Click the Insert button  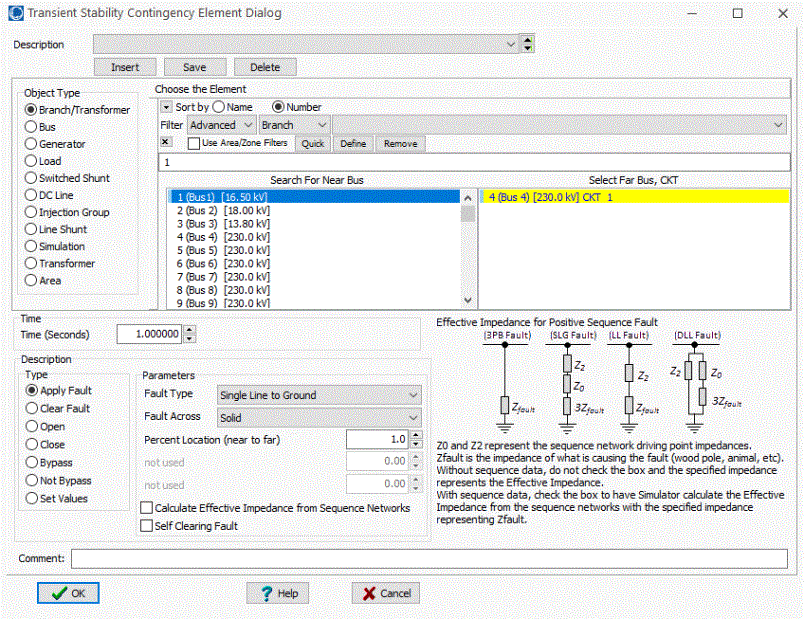click(x=125, y=67)
